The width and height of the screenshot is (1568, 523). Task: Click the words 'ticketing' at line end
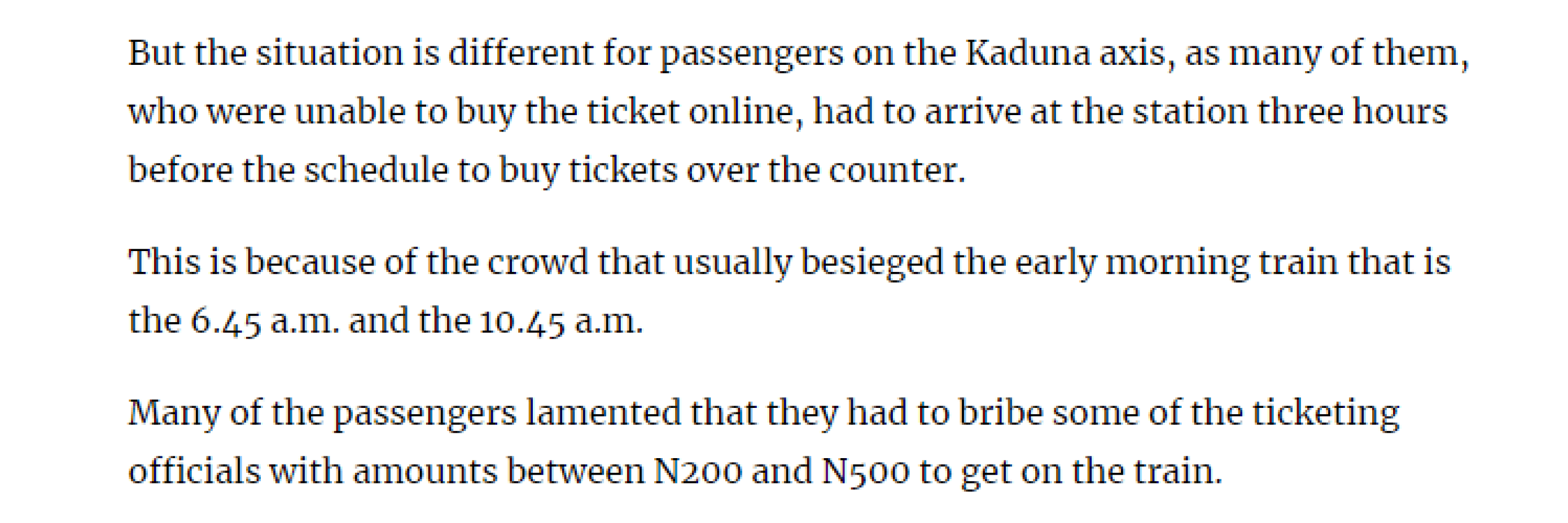tap(1326, 414)
